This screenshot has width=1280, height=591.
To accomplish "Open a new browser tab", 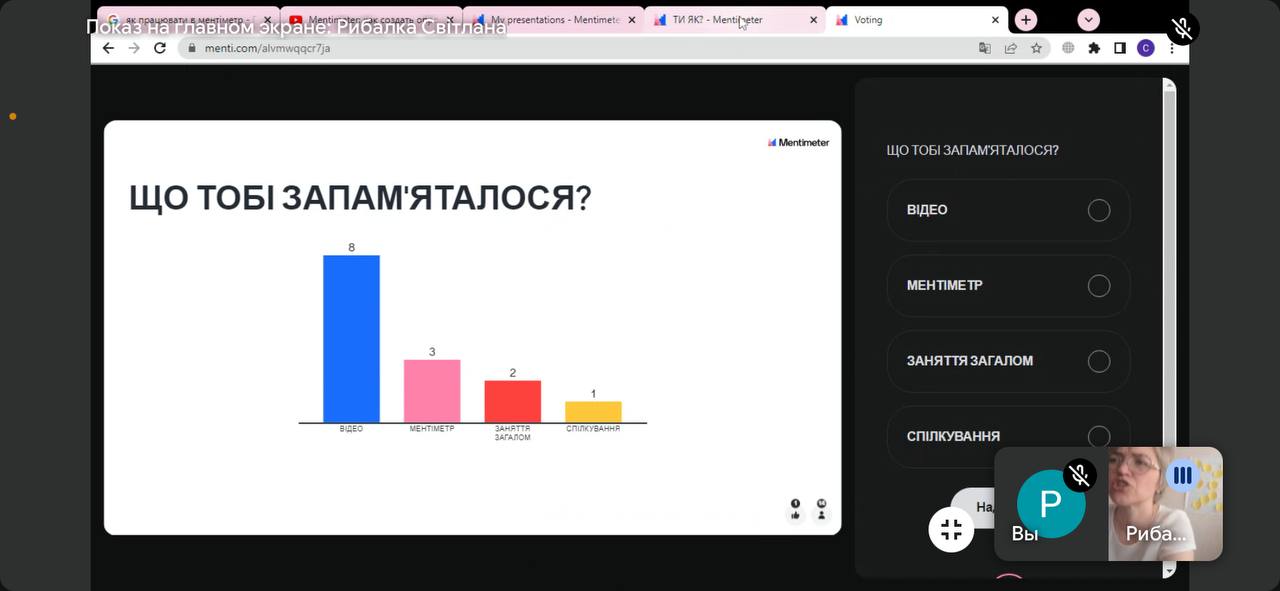I will 1025,20.
